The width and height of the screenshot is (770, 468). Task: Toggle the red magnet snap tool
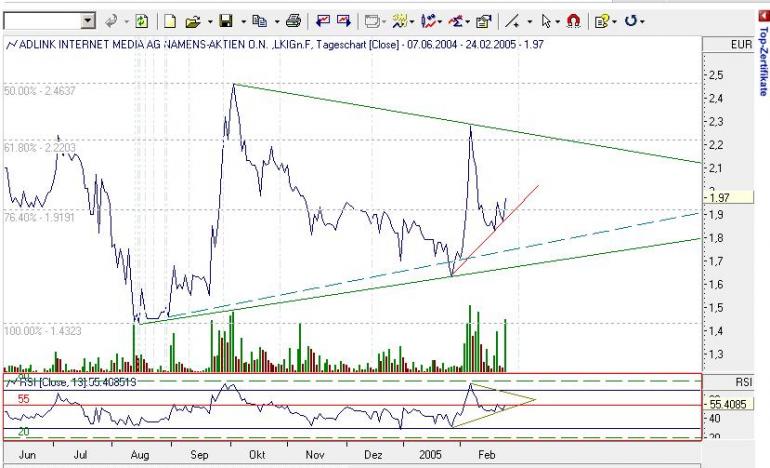click(x=573, y=21)
